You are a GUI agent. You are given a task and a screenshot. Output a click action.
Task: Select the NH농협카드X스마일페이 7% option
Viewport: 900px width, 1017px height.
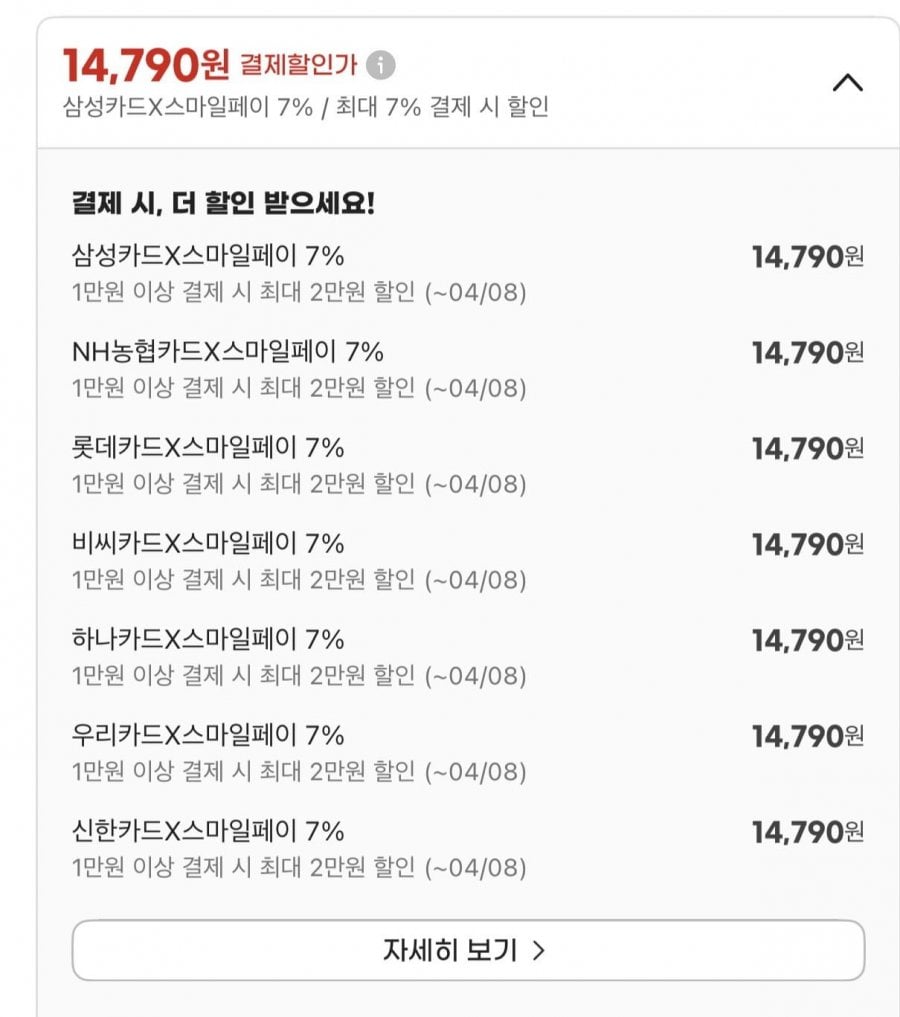coord(228,351)
